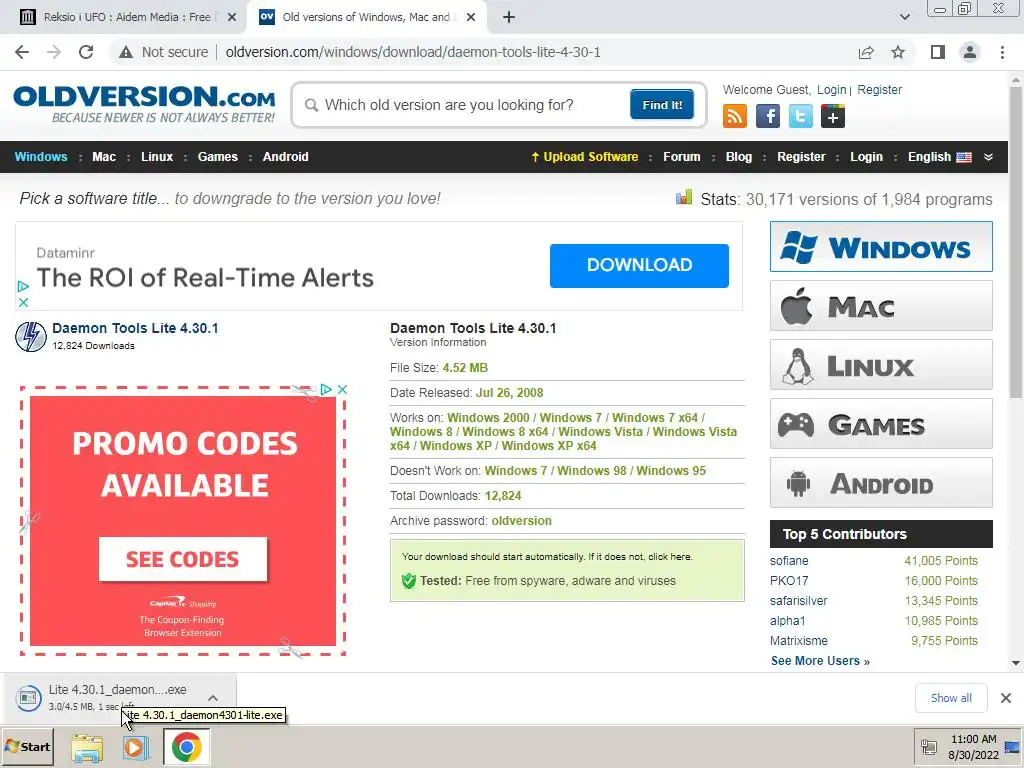Screen dimensions: 1024x768
Task: Open the Facebook social icon
Action: pyautogui.click(x=767, y=116)
